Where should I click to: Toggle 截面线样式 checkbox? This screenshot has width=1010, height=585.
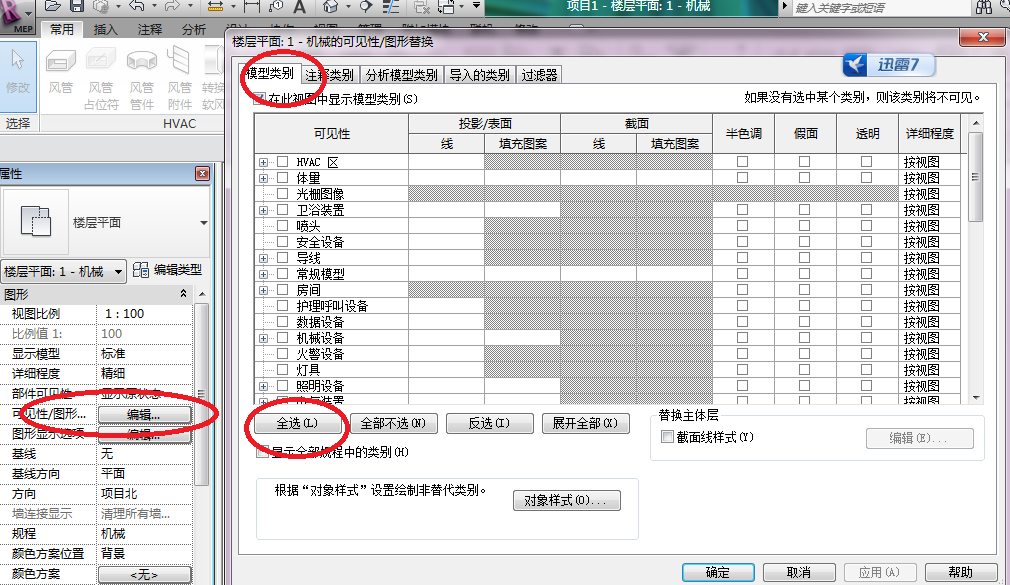click(667, 437)
